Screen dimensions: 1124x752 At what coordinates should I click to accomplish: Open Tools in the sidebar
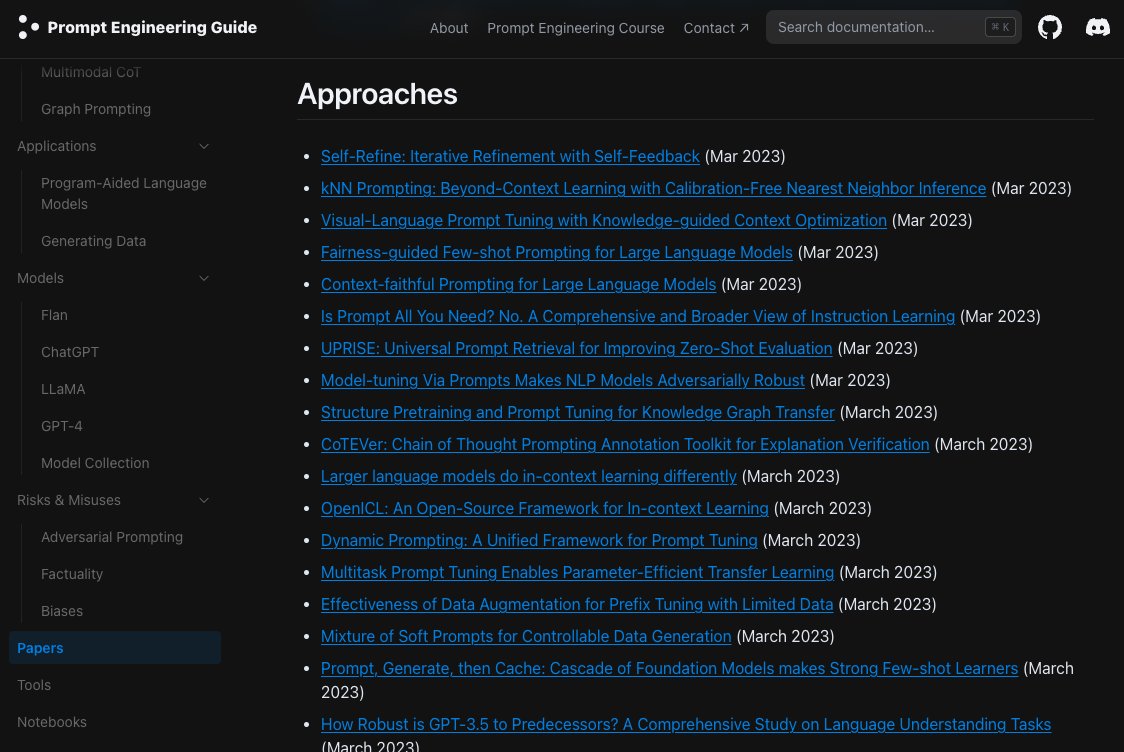click(x=34, y=685)
